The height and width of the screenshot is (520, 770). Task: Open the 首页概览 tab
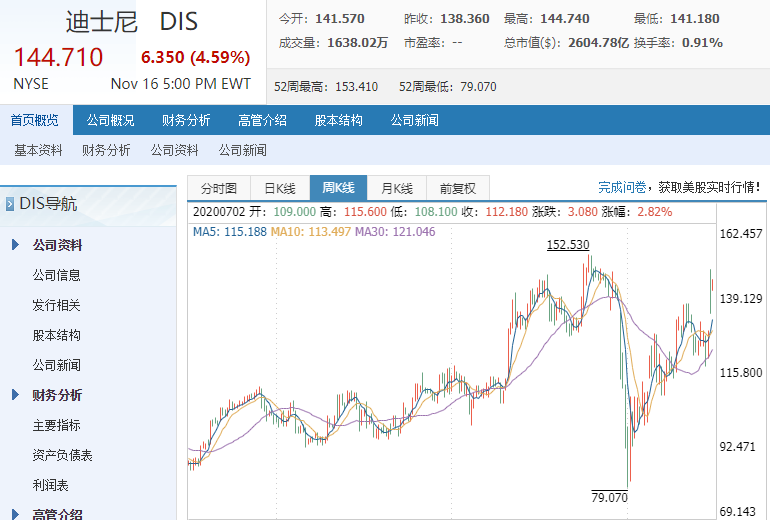click(34, 120)
